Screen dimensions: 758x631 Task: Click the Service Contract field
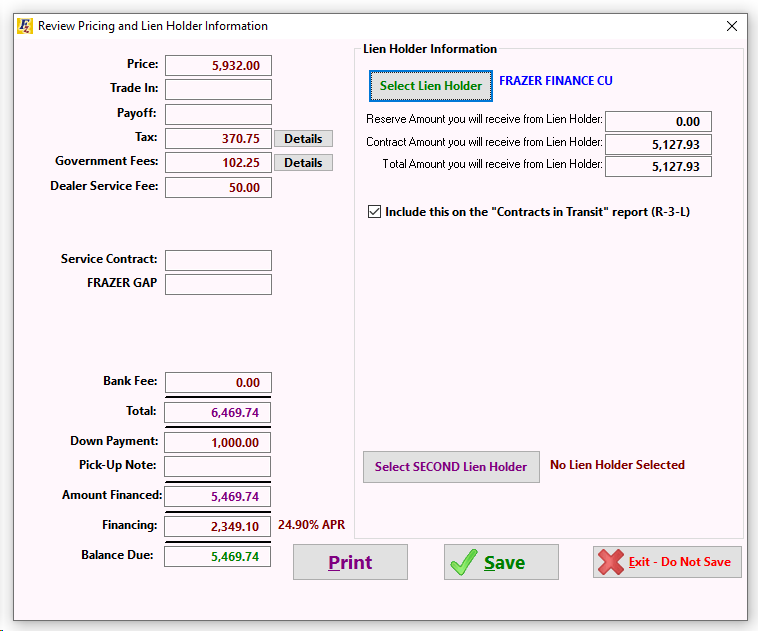pos(218,260)
